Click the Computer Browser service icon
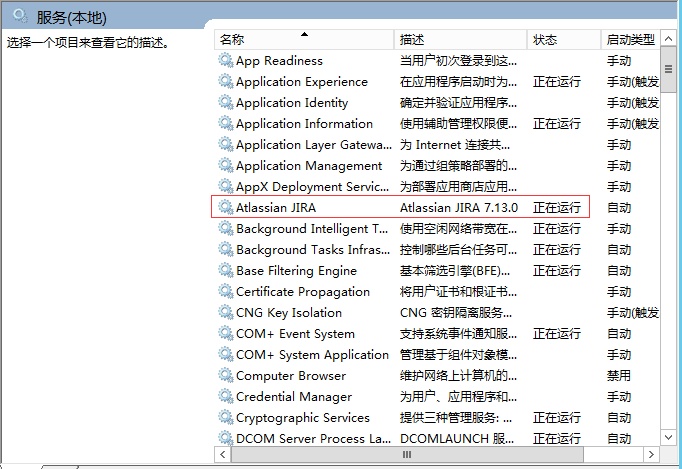Viewport: 682px width, 469px height. tap(226, 375)
